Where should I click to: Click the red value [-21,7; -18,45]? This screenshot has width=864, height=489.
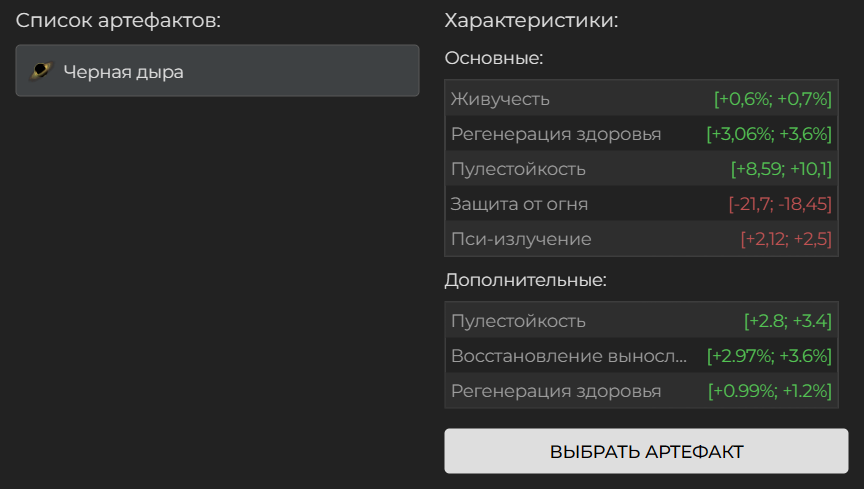pyautogui.click(x=780, y=204)
